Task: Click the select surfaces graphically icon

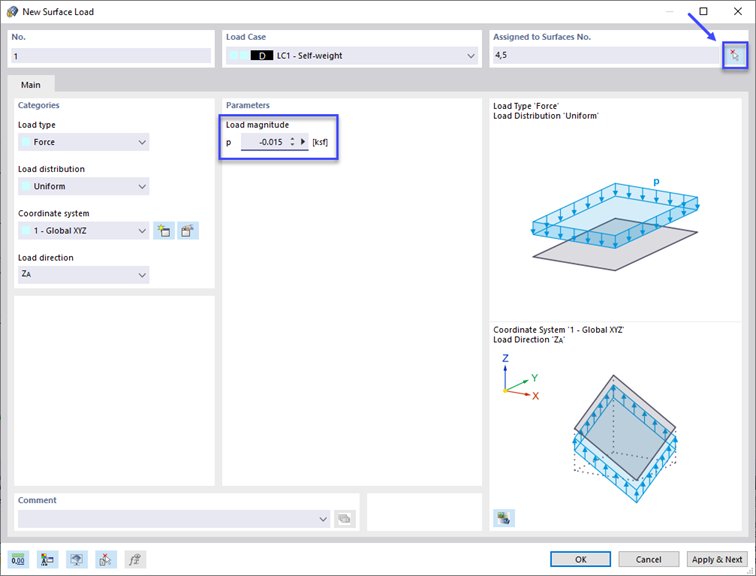Action: (x=734, y=55)
